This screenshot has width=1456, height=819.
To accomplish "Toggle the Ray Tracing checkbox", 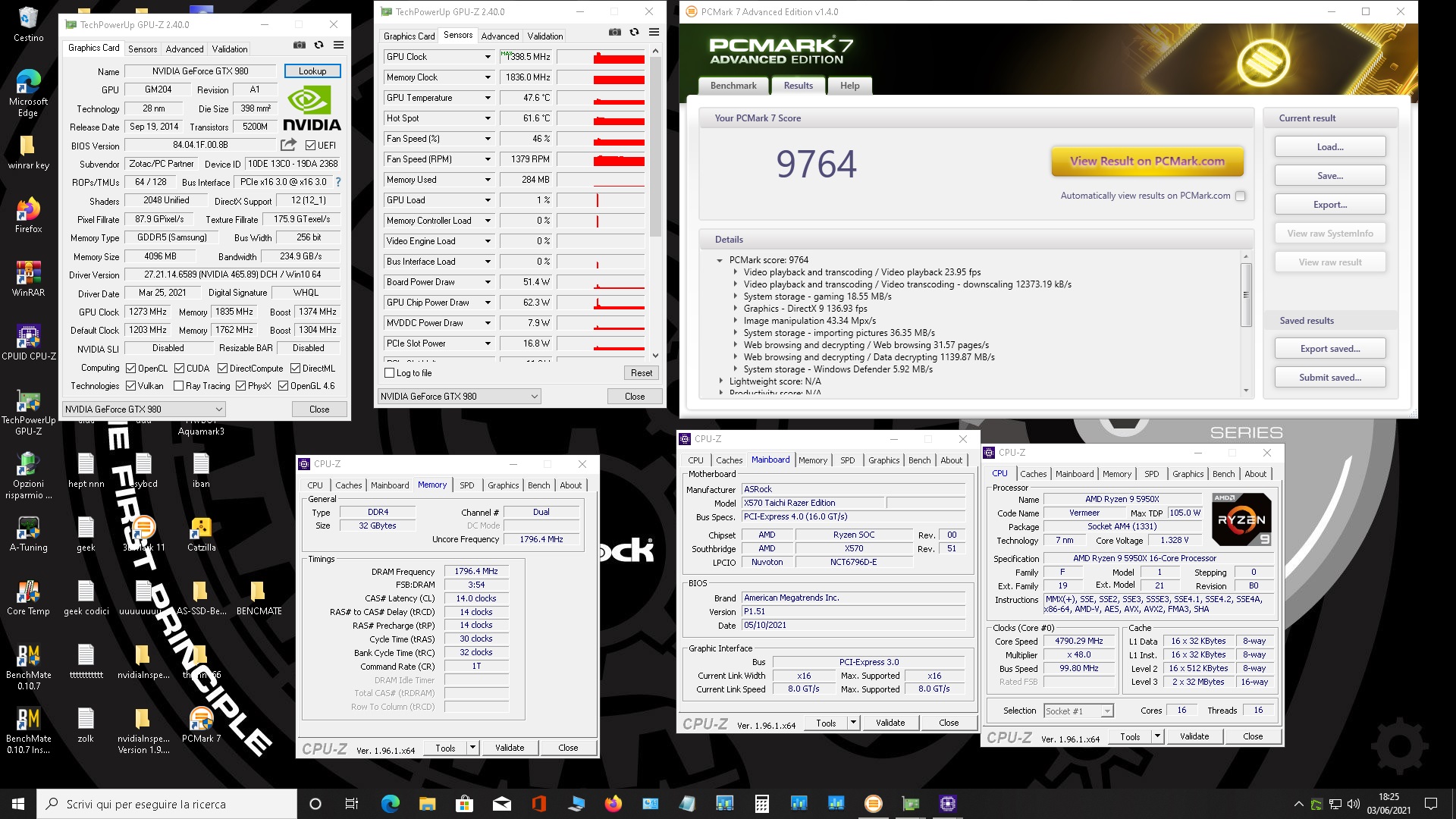I will point(178,386).
